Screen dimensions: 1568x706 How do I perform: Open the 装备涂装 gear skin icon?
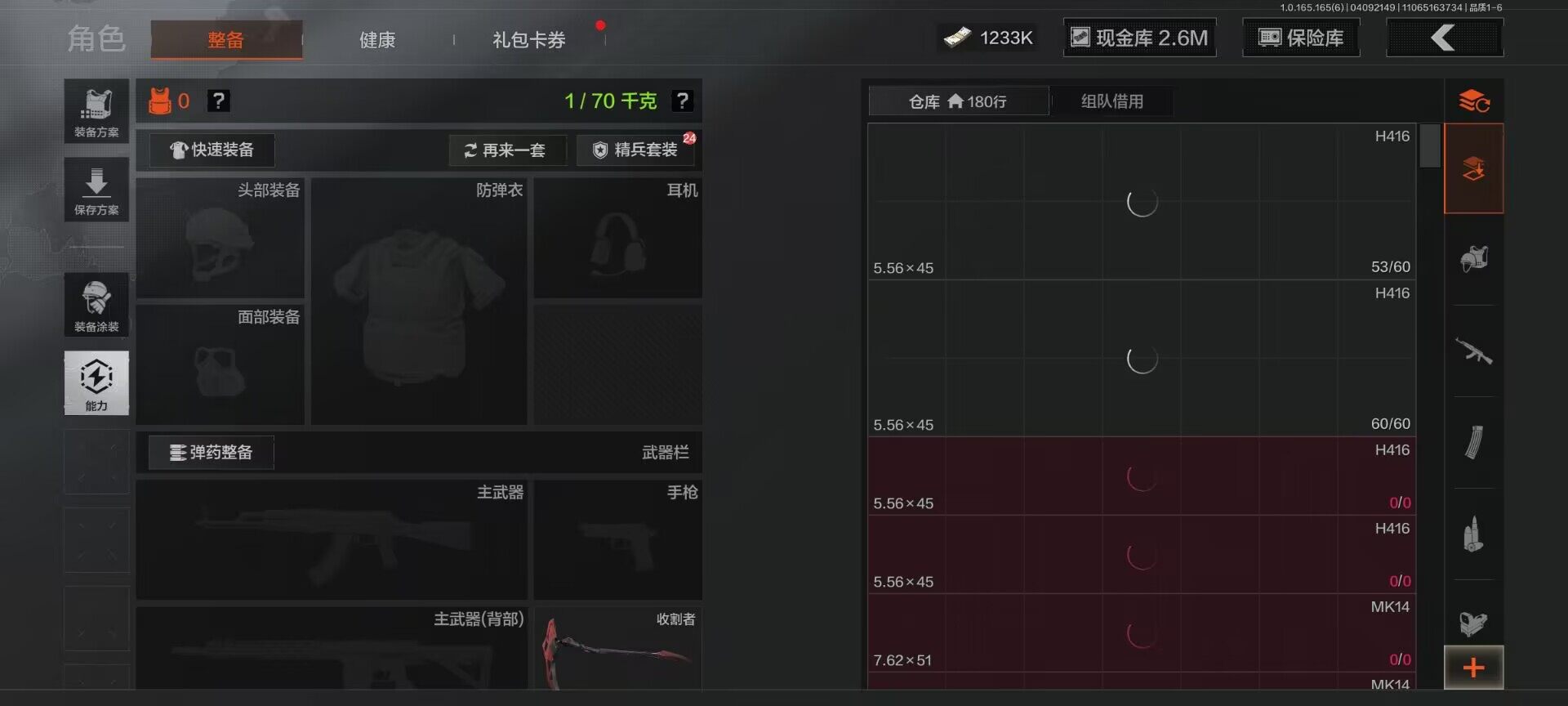tap(96, 305)
